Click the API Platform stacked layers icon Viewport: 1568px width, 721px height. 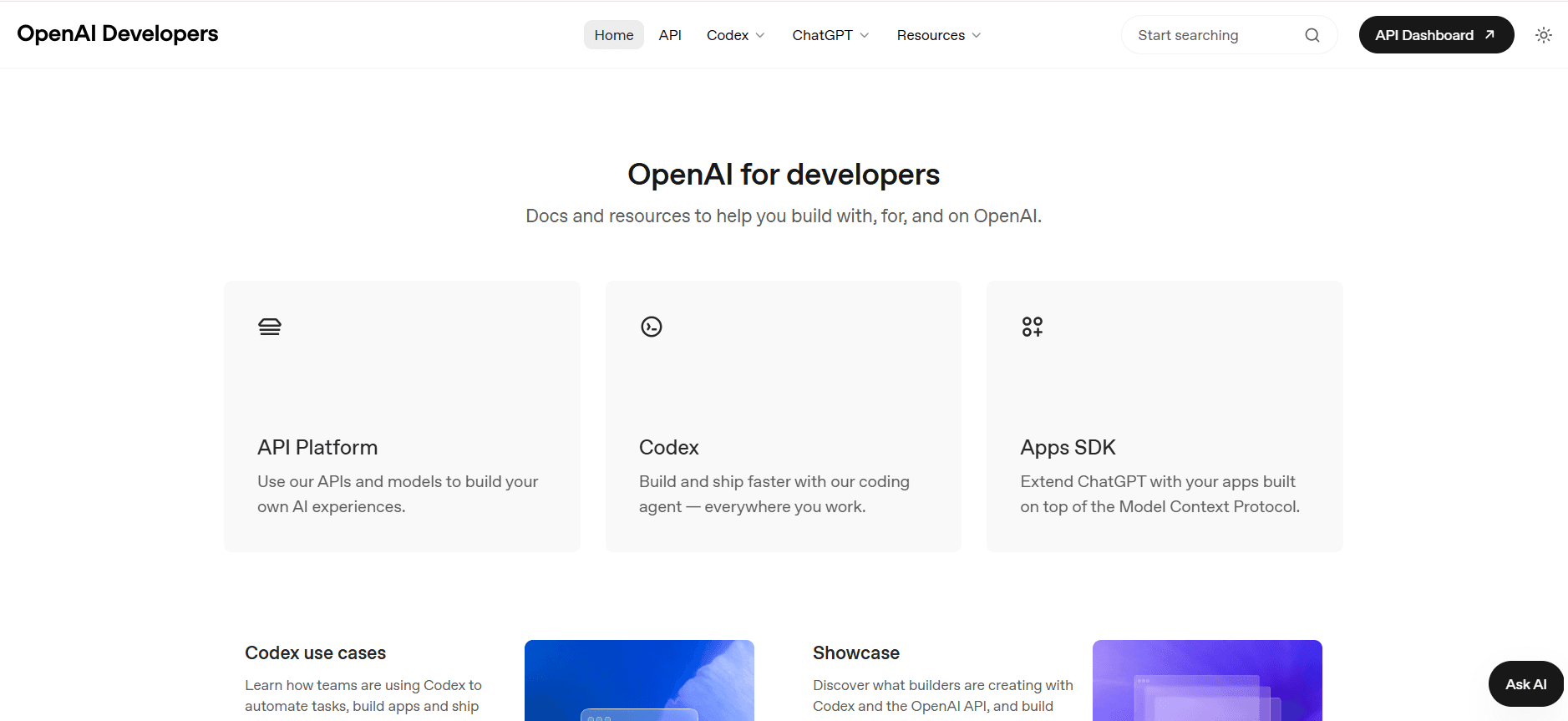(x=270, y=327)
